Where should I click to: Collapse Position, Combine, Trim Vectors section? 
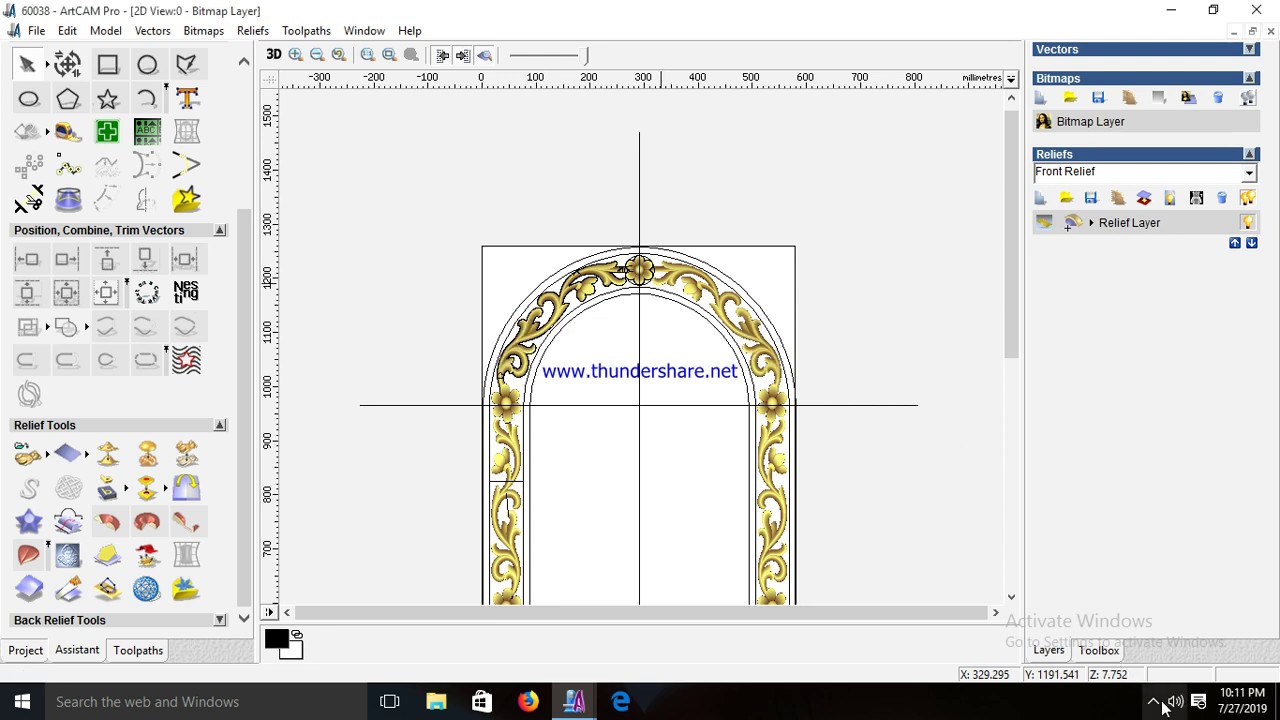220,230
